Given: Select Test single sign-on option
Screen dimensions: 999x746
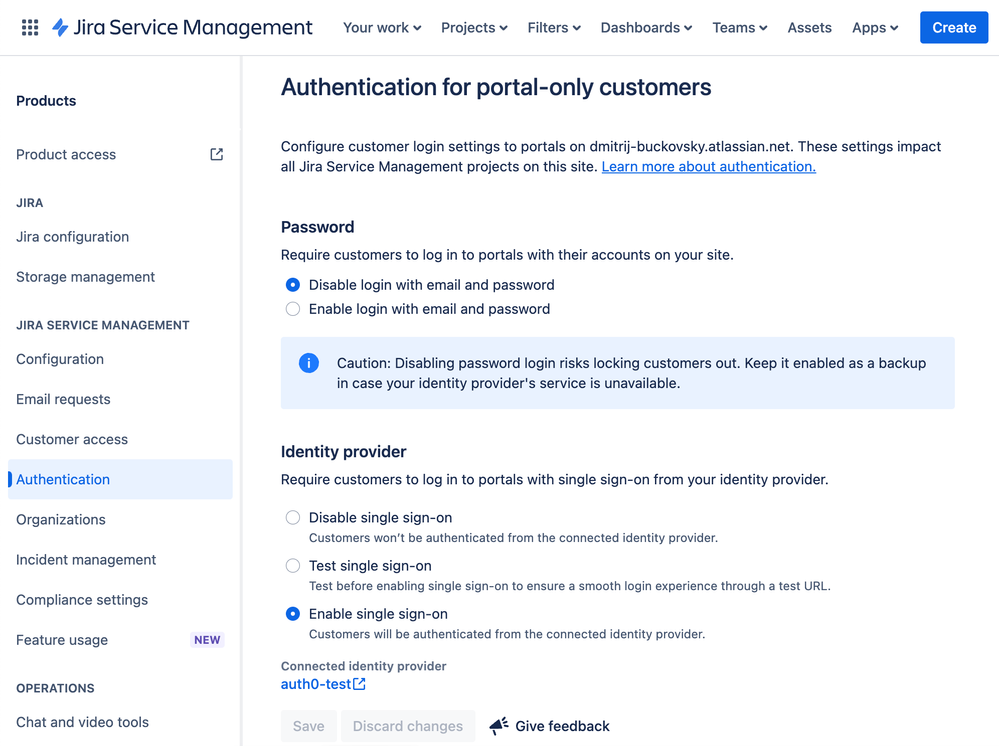Looking at the screenshot, I should [292, 566].
